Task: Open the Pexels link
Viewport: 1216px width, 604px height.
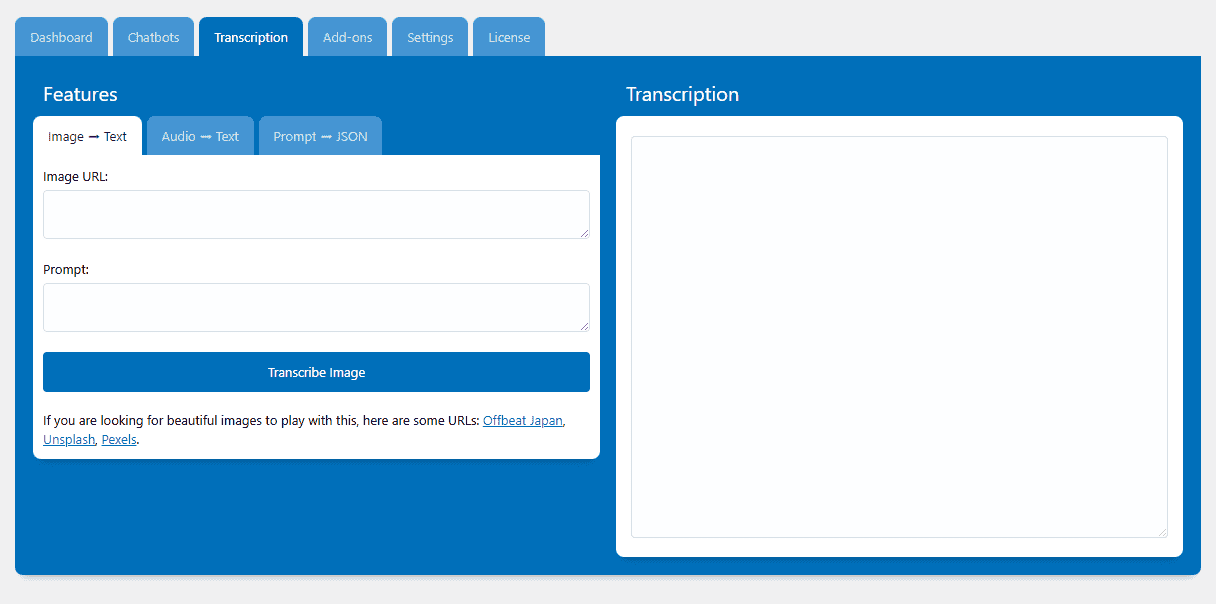Action: pyautogui.click(x=118, y=439)
